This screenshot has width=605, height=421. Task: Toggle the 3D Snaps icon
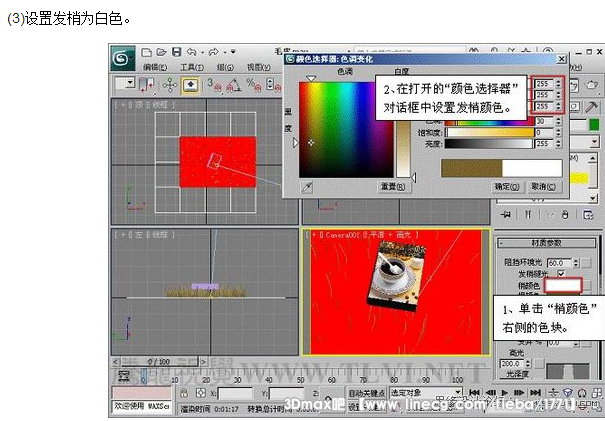(x=214, y=85)
